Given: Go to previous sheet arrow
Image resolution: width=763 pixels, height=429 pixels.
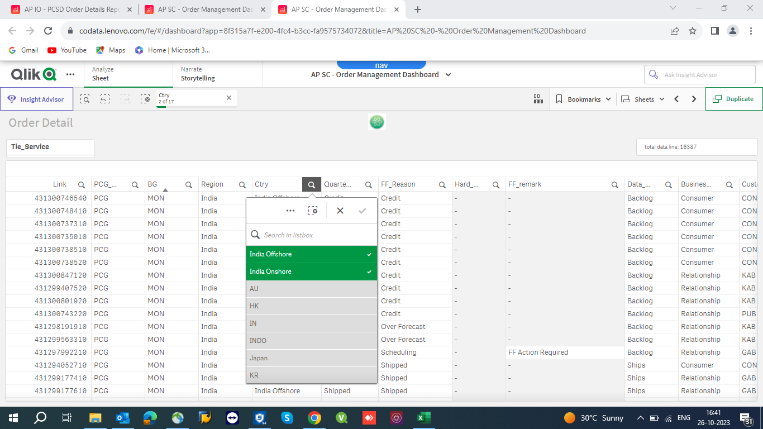Looking at the screenshot, I should point(677,99).
